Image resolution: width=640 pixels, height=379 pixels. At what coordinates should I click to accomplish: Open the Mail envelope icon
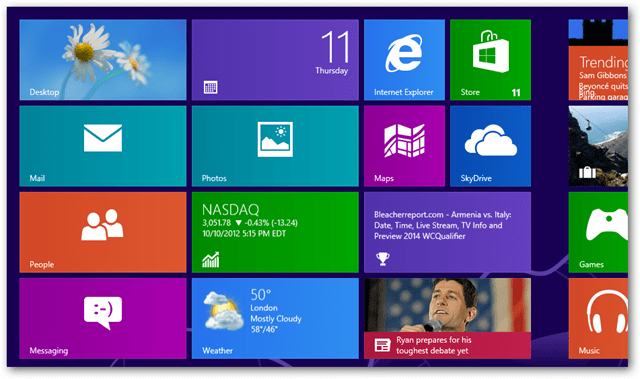point(103,138)
